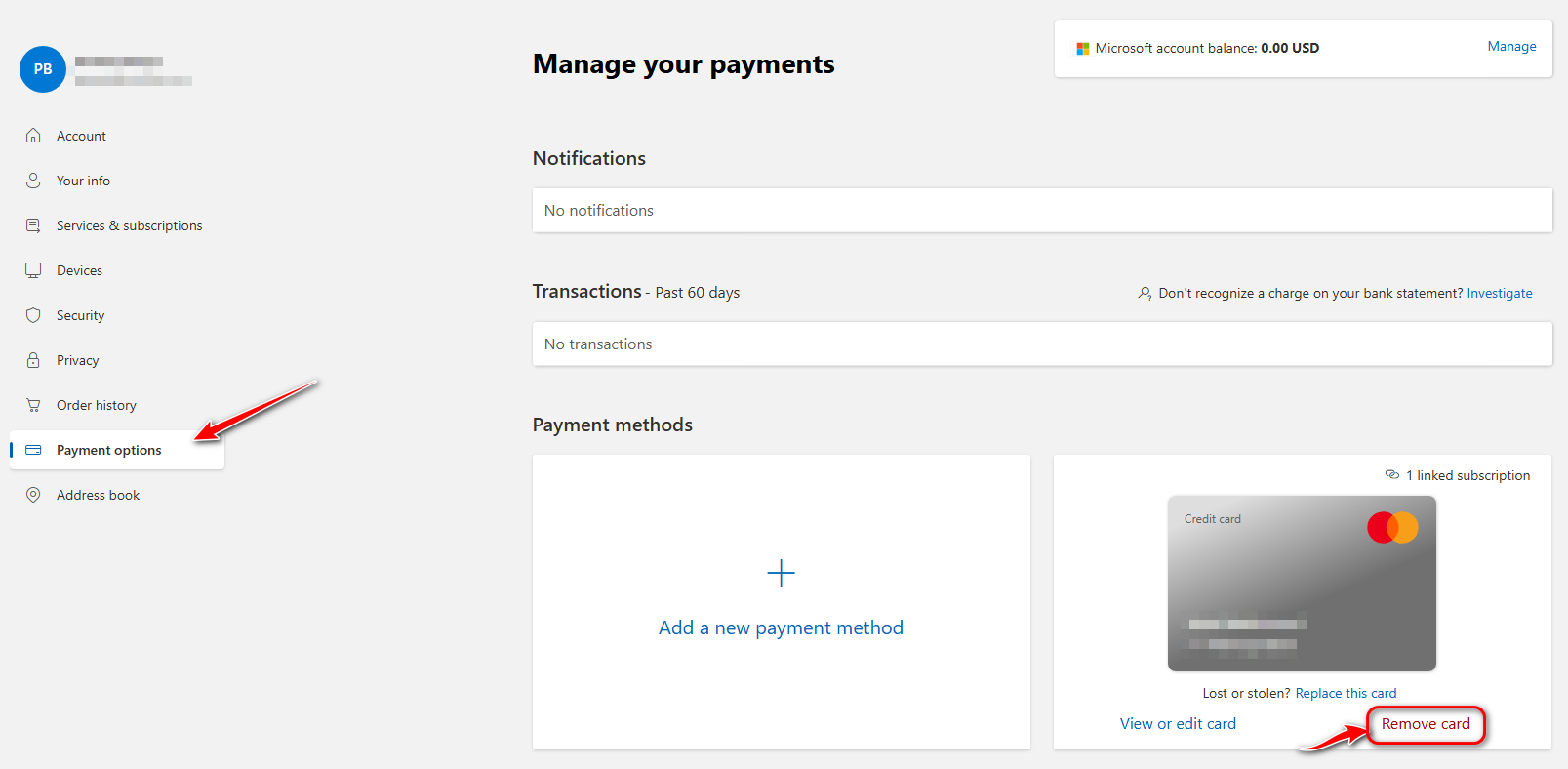Screen dimensions: 1568x769
Task: Click the Privacy lock icon
Action: pyautogui.click(x=33, y=360)
